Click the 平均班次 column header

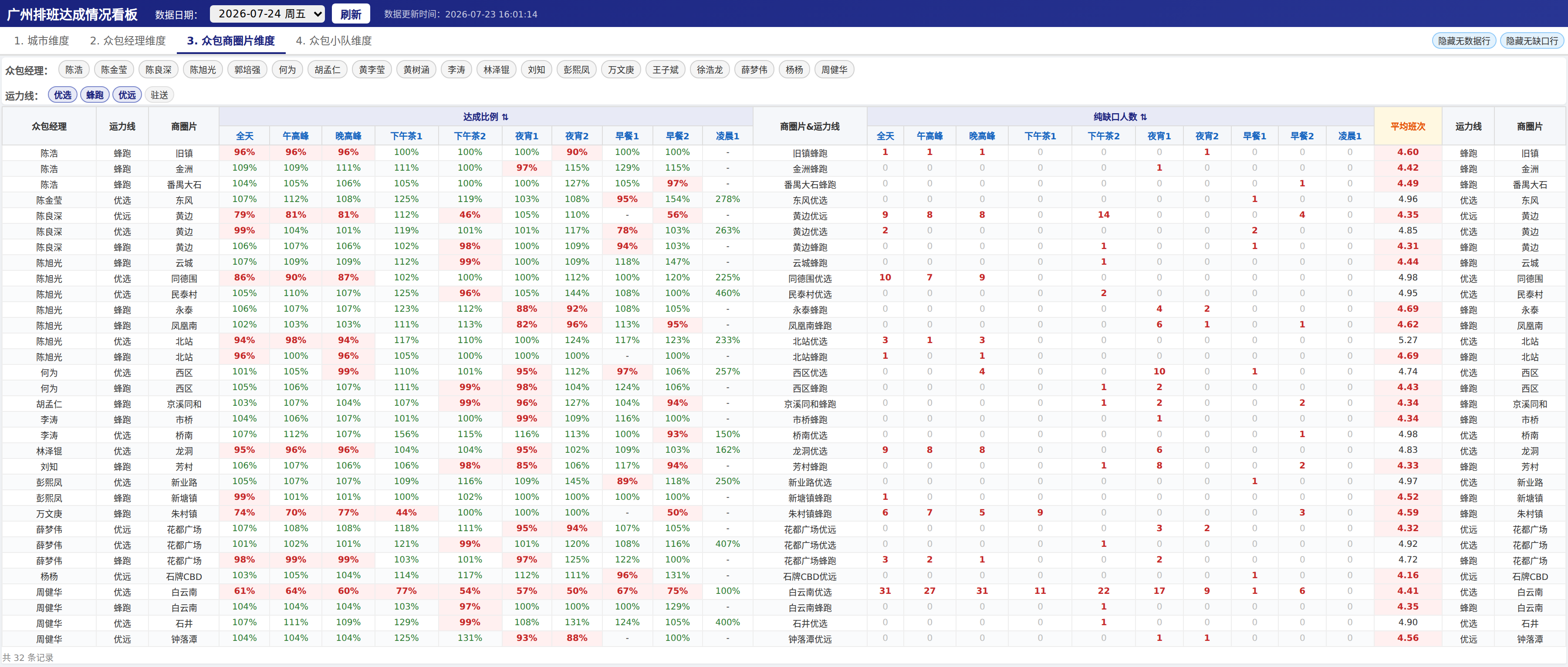[x=1407, y=127]
